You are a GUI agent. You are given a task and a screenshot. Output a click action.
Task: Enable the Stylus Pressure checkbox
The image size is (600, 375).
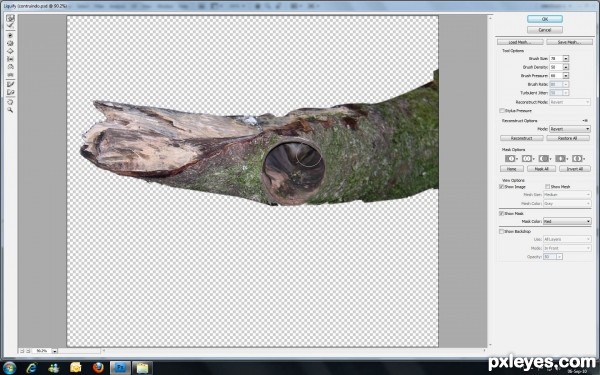point(502,111)
